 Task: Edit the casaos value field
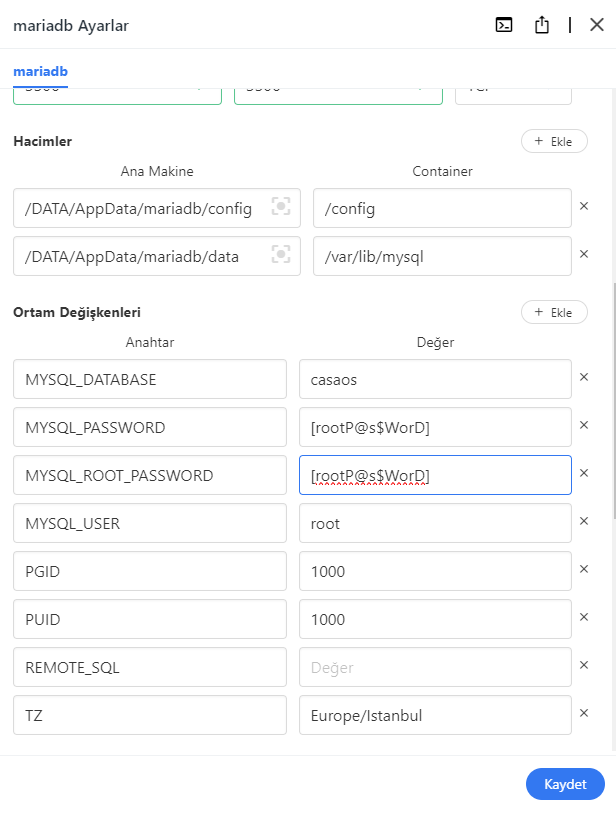435,379
